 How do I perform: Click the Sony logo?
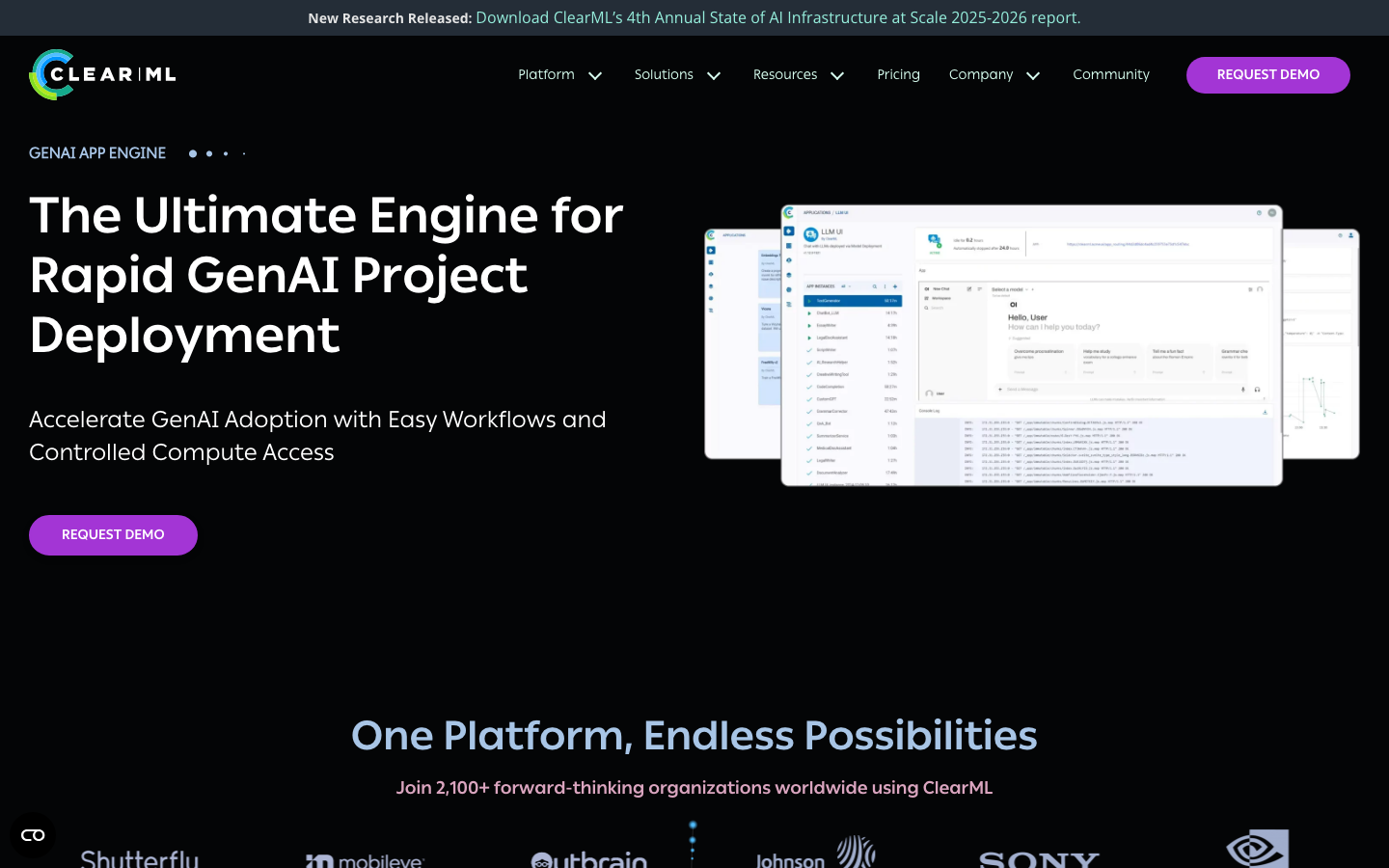click(x=1039, y=859)
